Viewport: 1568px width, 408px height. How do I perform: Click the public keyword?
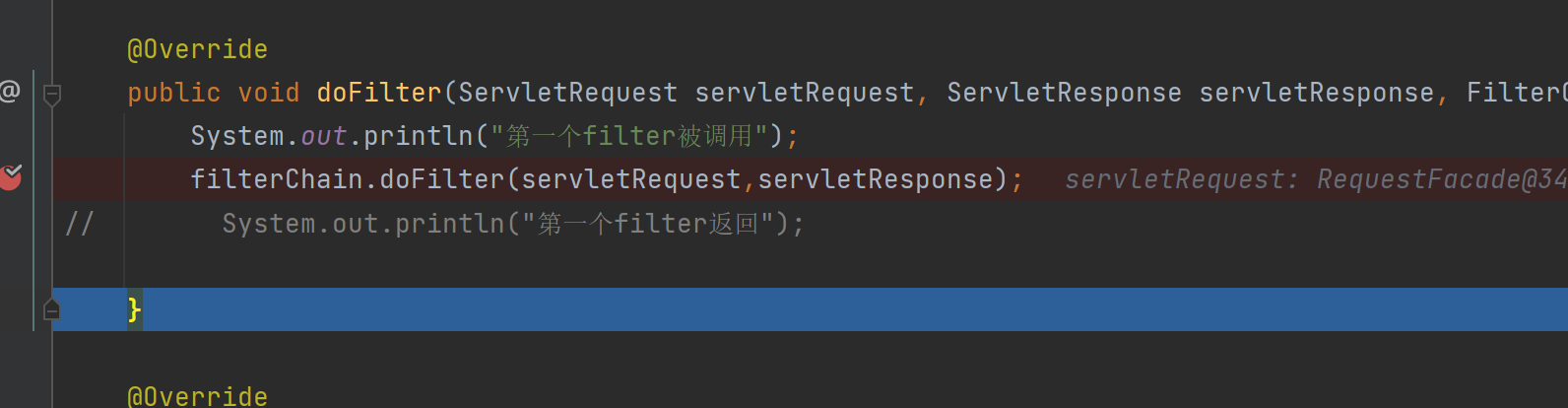click(174, 93)
